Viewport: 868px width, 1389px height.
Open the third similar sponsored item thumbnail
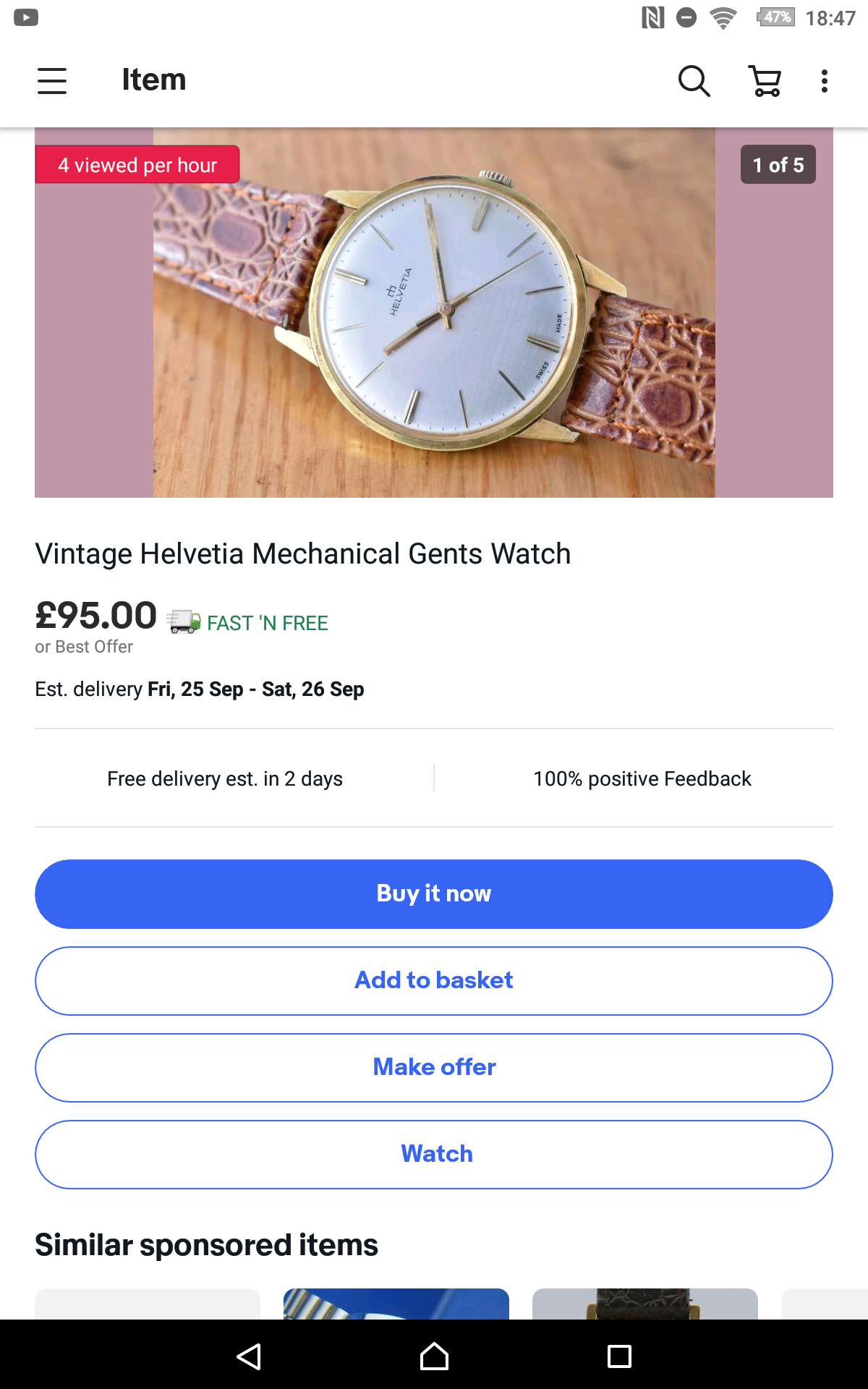(x=645, y=1304)
